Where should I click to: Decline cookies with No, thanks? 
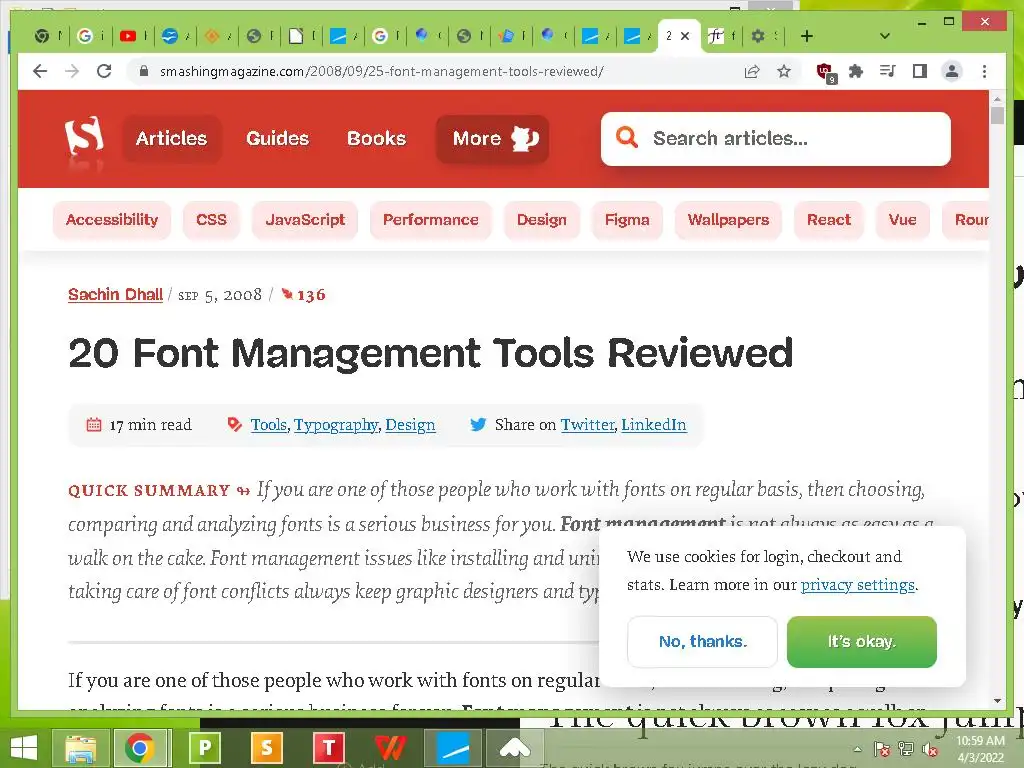pyautogui.click(x=703, y=642)
